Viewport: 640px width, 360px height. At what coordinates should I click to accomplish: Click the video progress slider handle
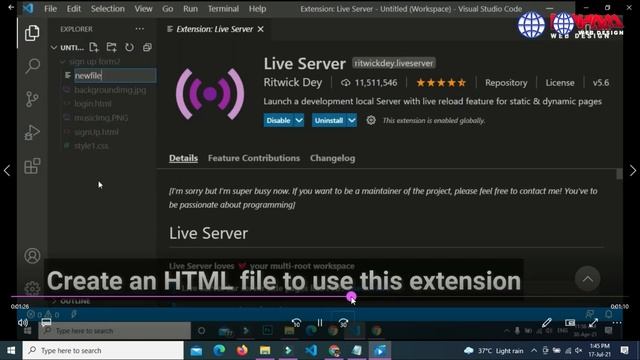(351, 297)
